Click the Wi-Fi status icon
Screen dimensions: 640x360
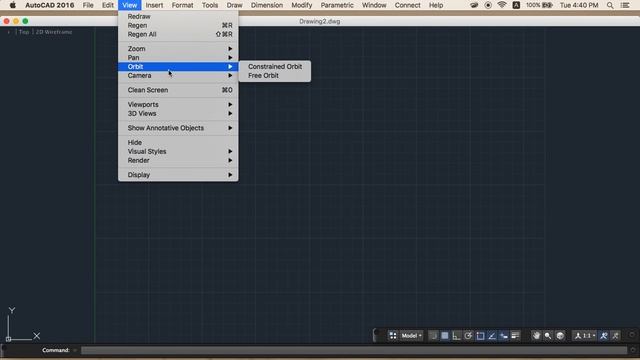coord(502,5)
